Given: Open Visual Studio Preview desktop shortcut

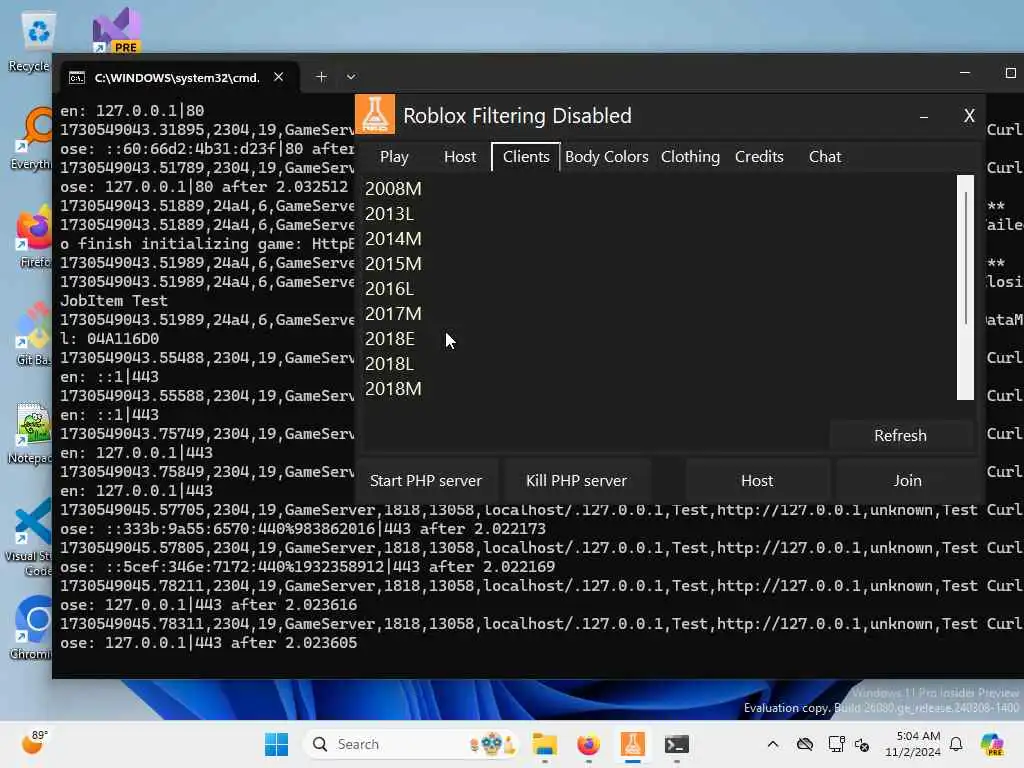Looking at the screenshot, I should tap(117, 31).
